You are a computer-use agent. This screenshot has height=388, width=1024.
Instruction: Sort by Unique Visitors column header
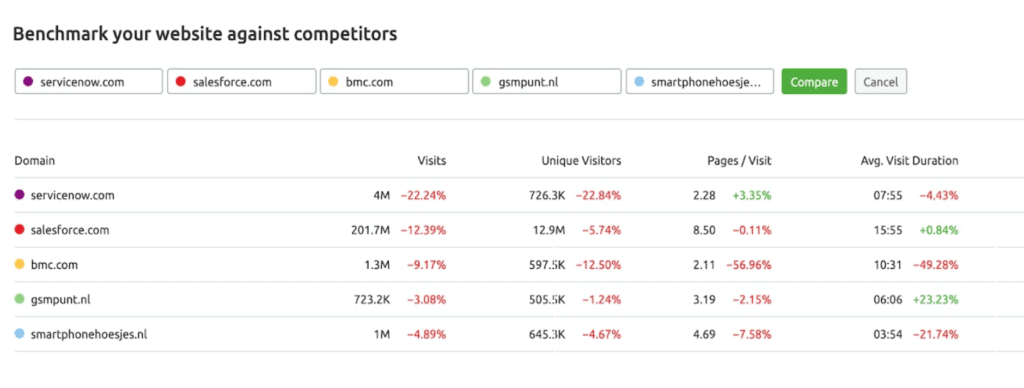point(581,160)
